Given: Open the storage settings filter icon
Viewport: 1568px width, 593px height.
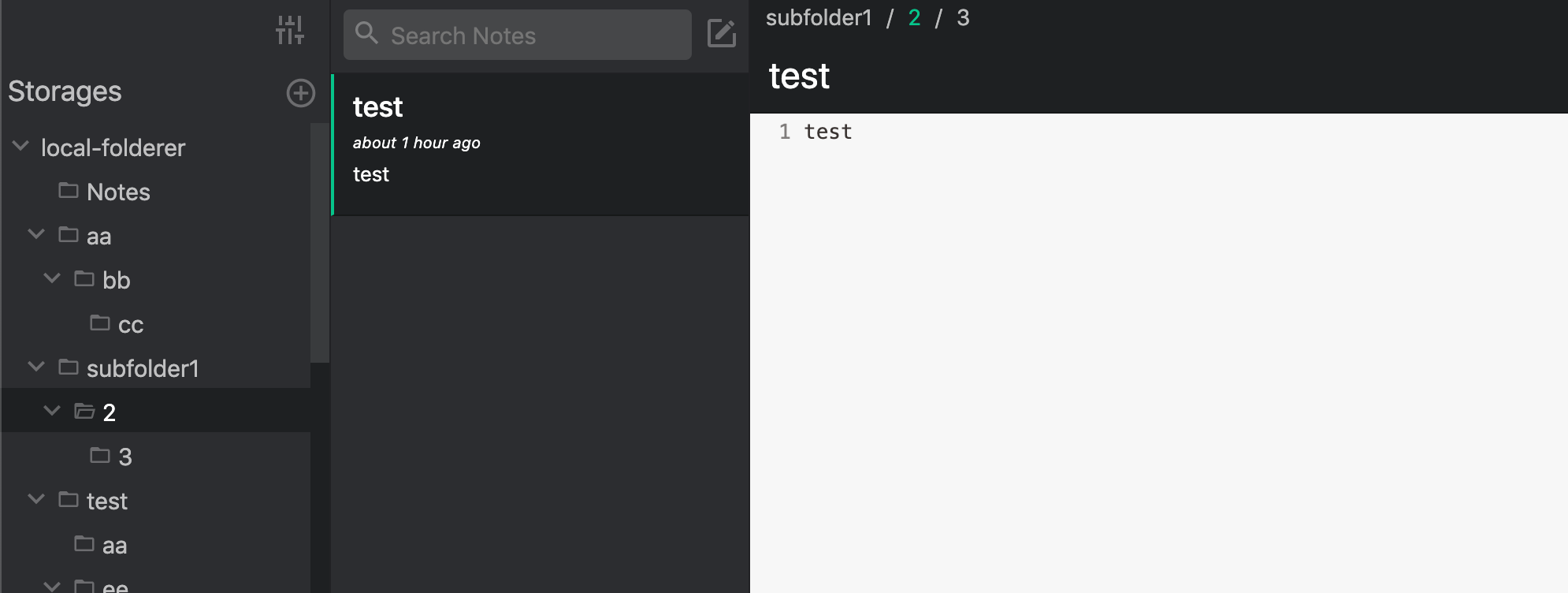Looking at the screenshot, I should coord(292,32).
